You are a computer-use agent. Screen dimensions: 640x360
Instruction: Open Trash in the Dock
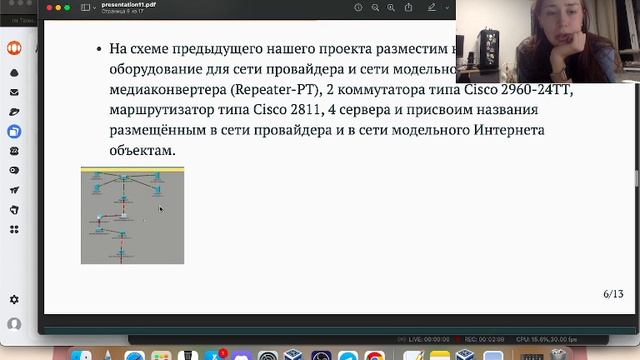(x=558, y=354)
